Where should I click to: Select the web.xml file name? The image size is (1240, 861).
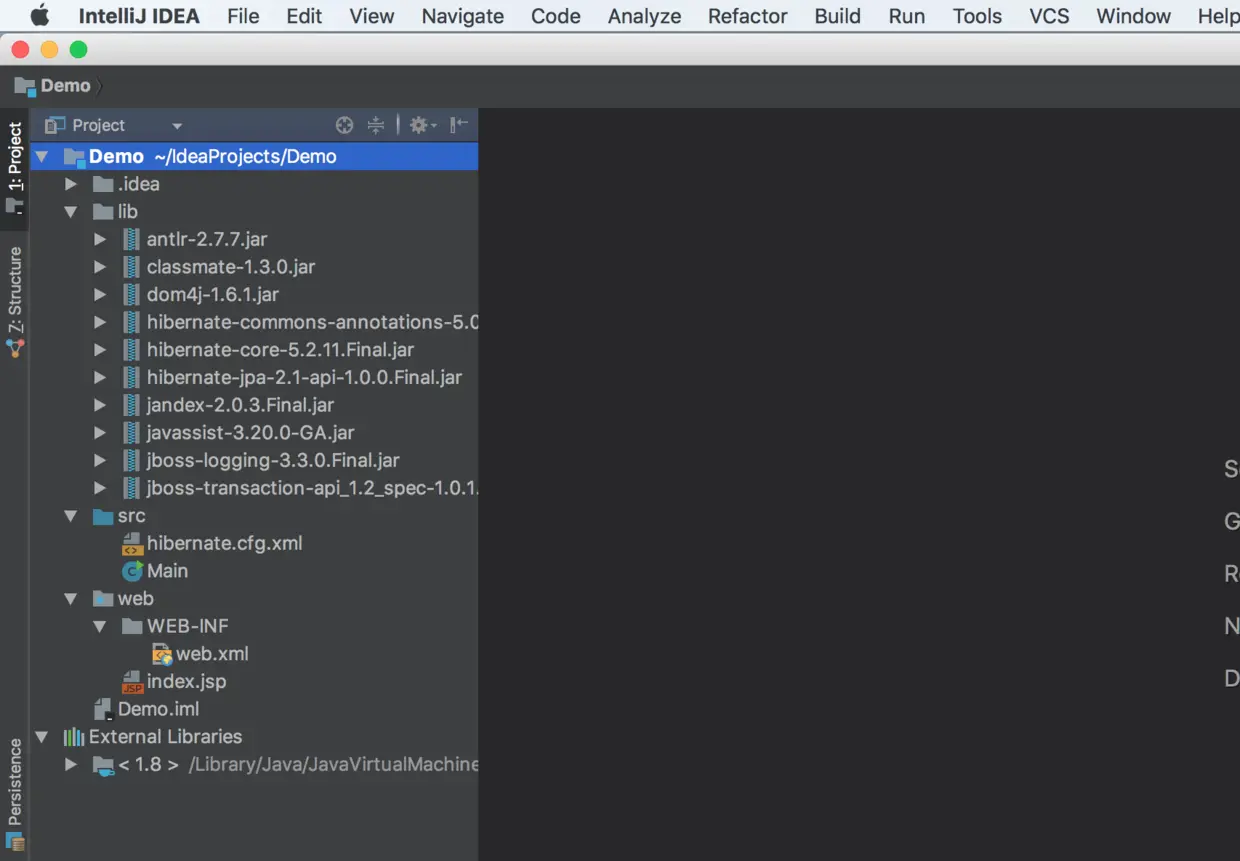tap(212, 654)
